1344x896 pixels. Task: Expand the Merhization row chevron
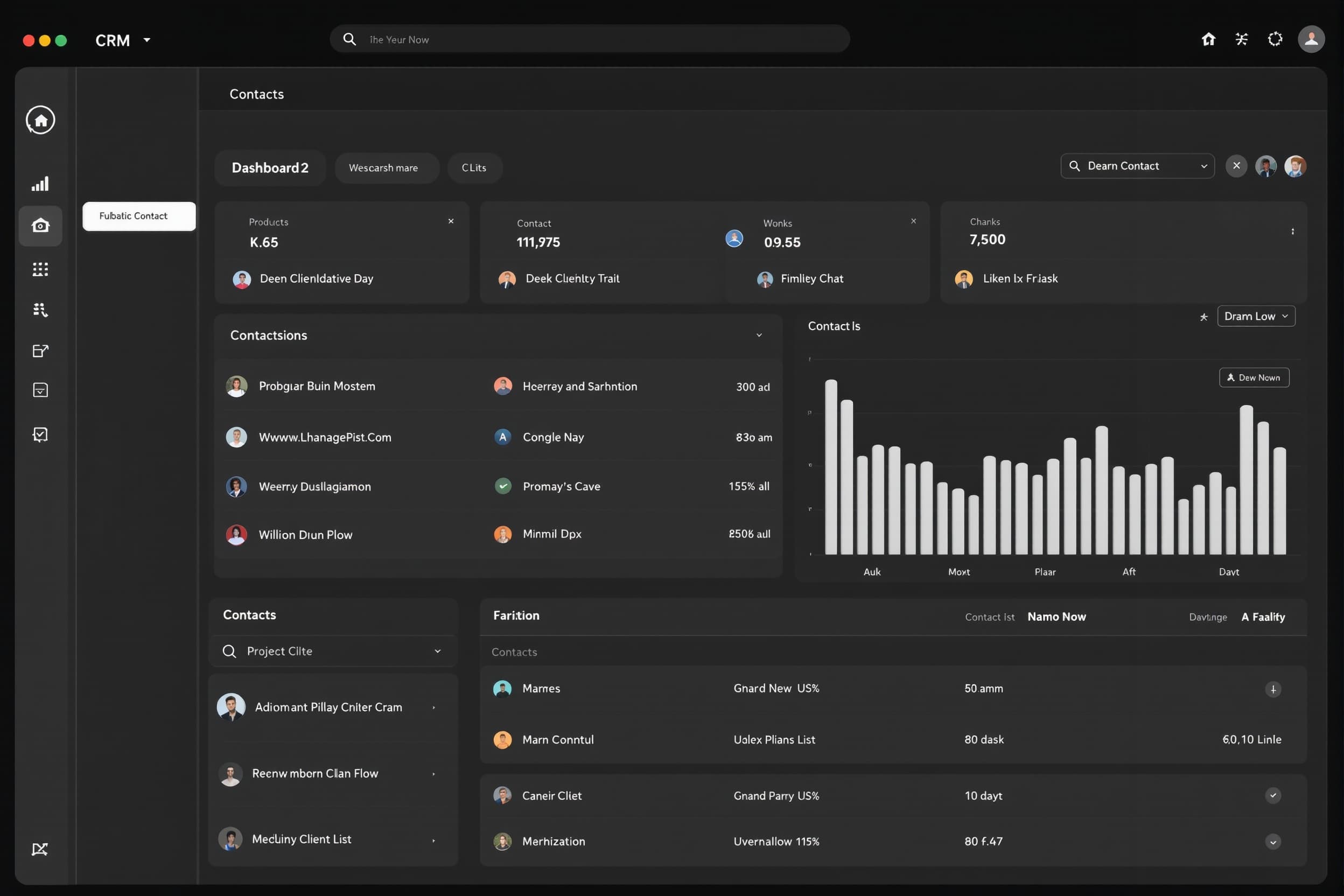[x=1272, y=842]
